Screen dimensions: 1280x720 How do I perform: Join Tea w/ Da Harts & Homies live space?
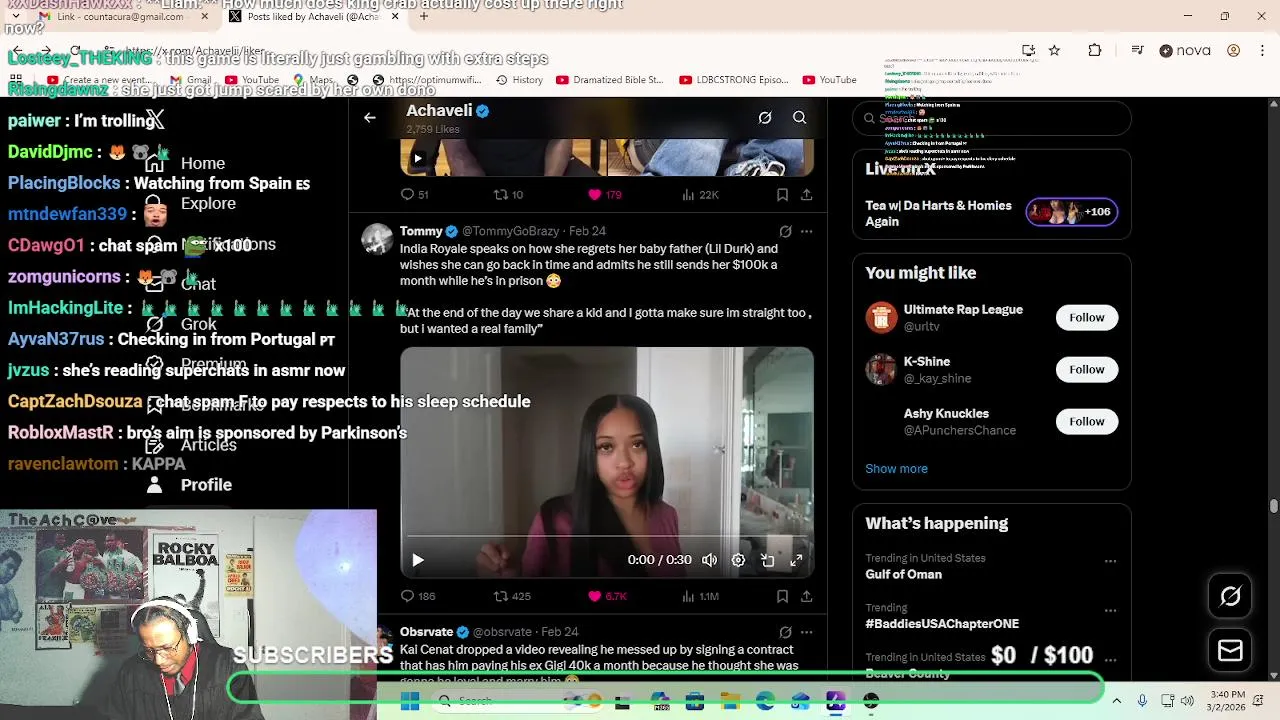(x=991, y=213)
